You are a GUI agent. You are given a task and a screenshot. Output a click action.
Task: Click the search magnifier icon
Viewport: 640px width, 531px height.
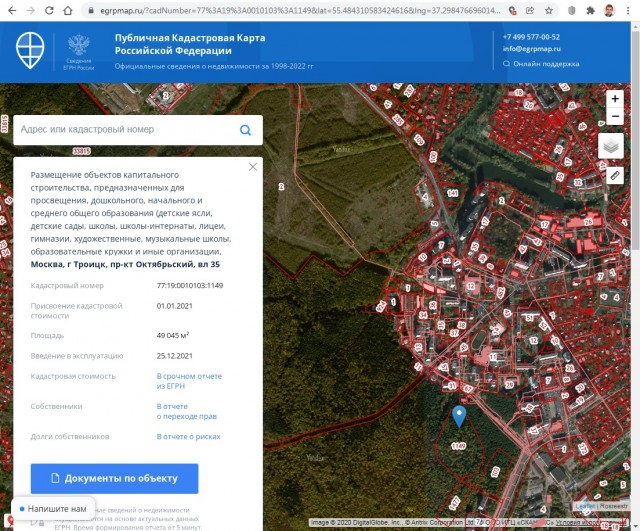[x=246, y=130]
